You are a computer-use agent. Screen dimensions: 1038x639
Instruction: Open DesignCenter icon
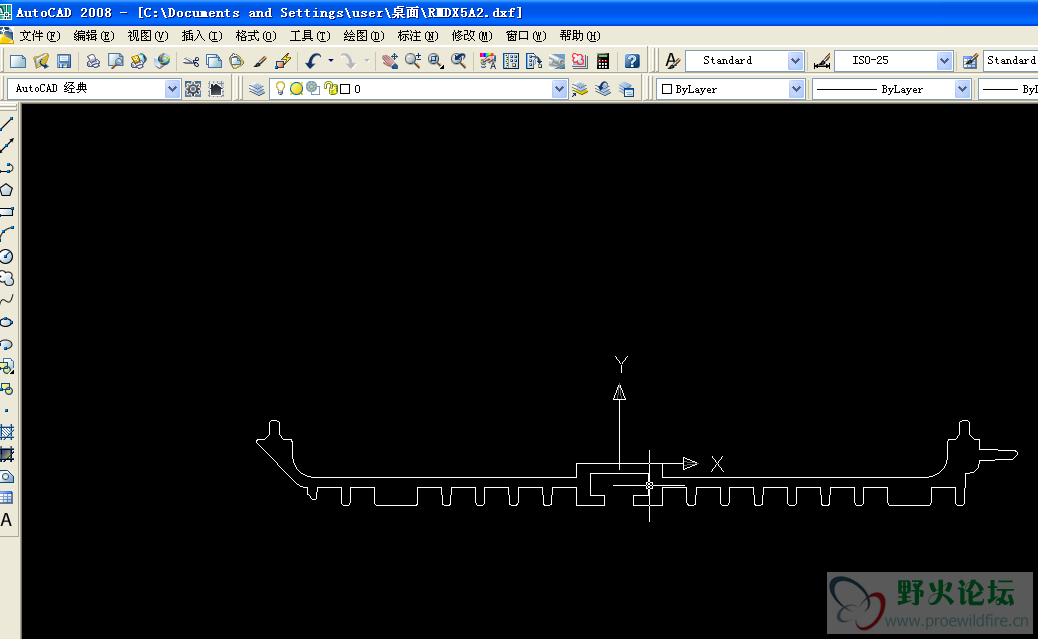click(511, 62)
